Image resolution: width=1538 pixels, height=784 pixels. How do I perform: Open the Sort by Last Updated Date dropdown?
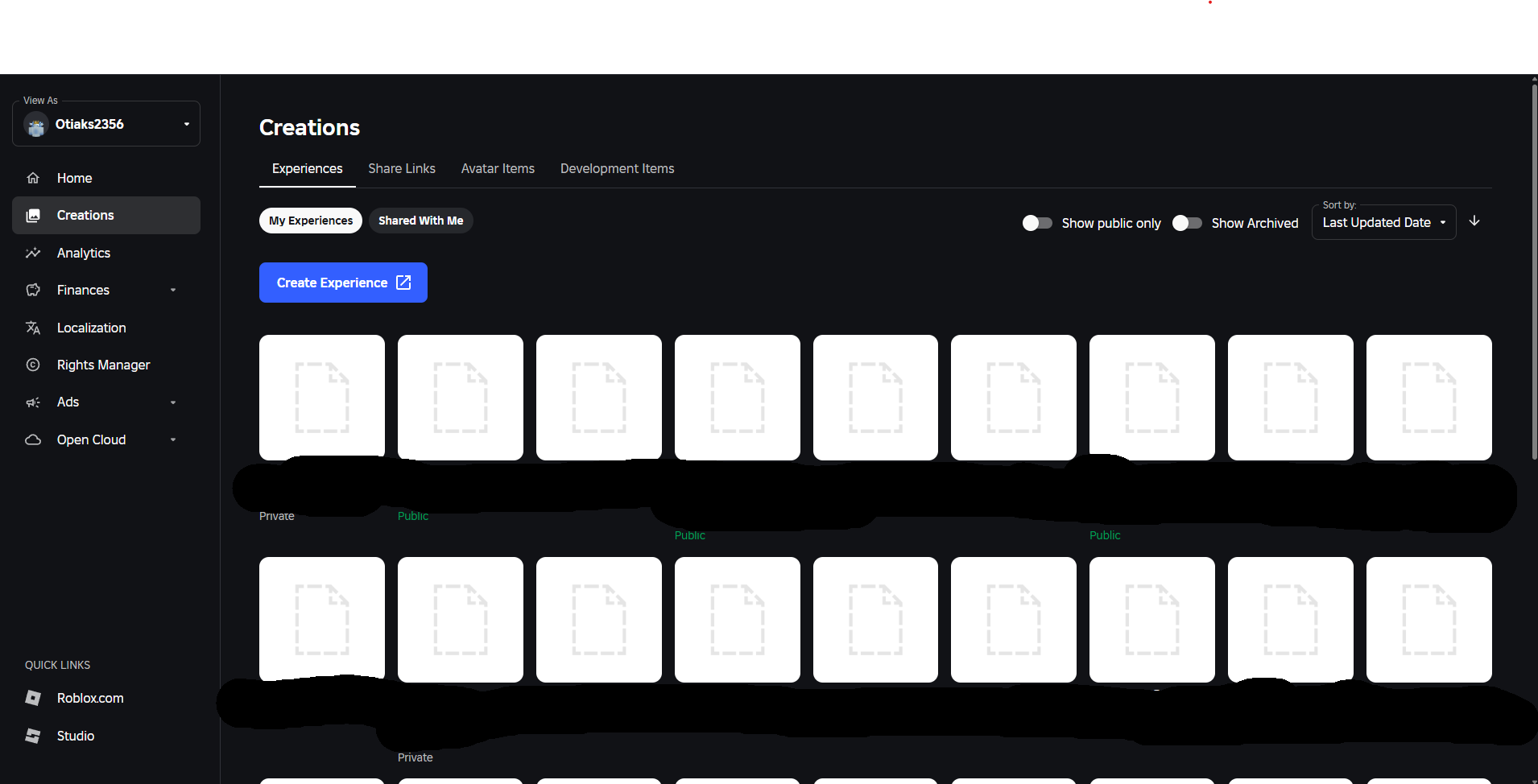point(1384,222)
